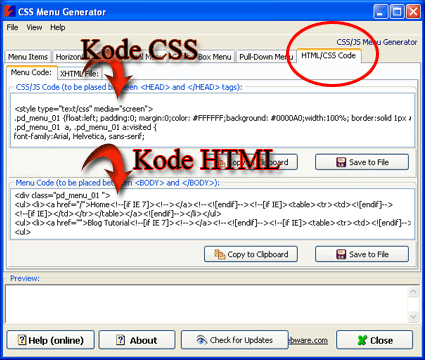
Task: Switch to the Menu Items tab
Action: point(28,57)
